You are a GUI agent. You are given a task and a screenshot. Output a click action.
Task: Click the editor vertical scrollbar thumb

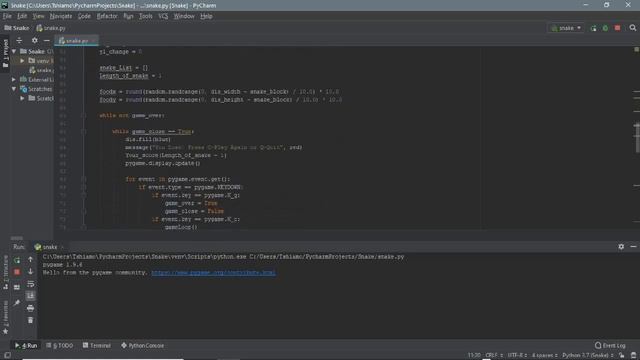coord(637,138)
